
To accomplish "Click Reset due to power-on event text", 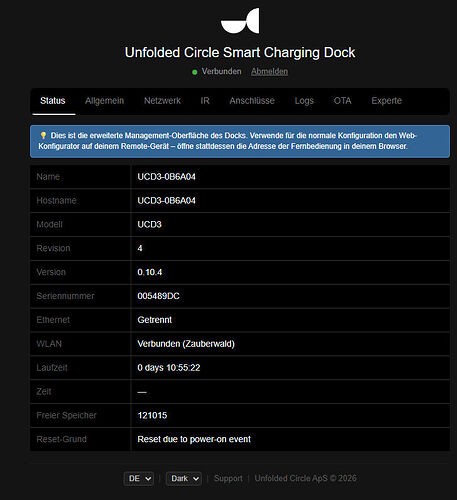I will 194,439.
